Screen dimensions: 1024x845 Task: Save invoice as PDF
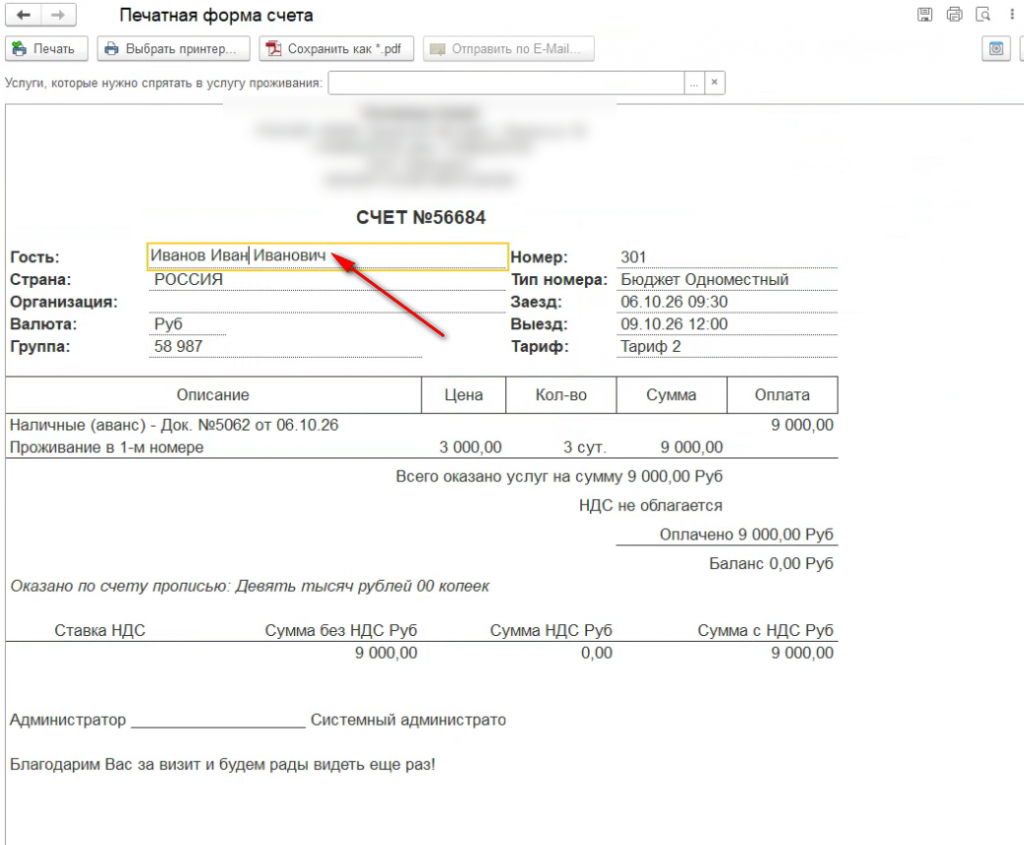(336, 49)
